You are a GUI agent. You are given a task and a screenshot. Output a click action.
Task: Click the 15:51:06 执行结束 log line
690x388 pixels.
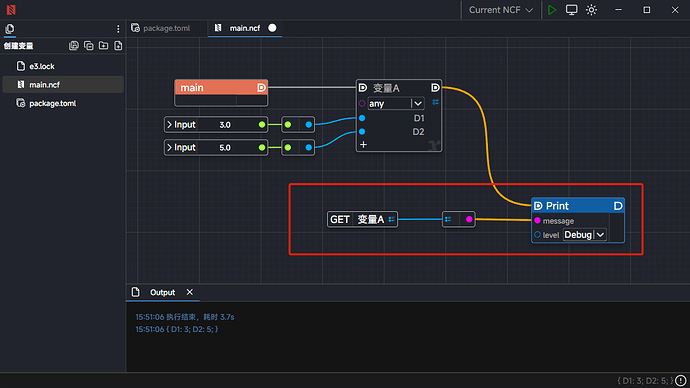click(x=185, y=317)
